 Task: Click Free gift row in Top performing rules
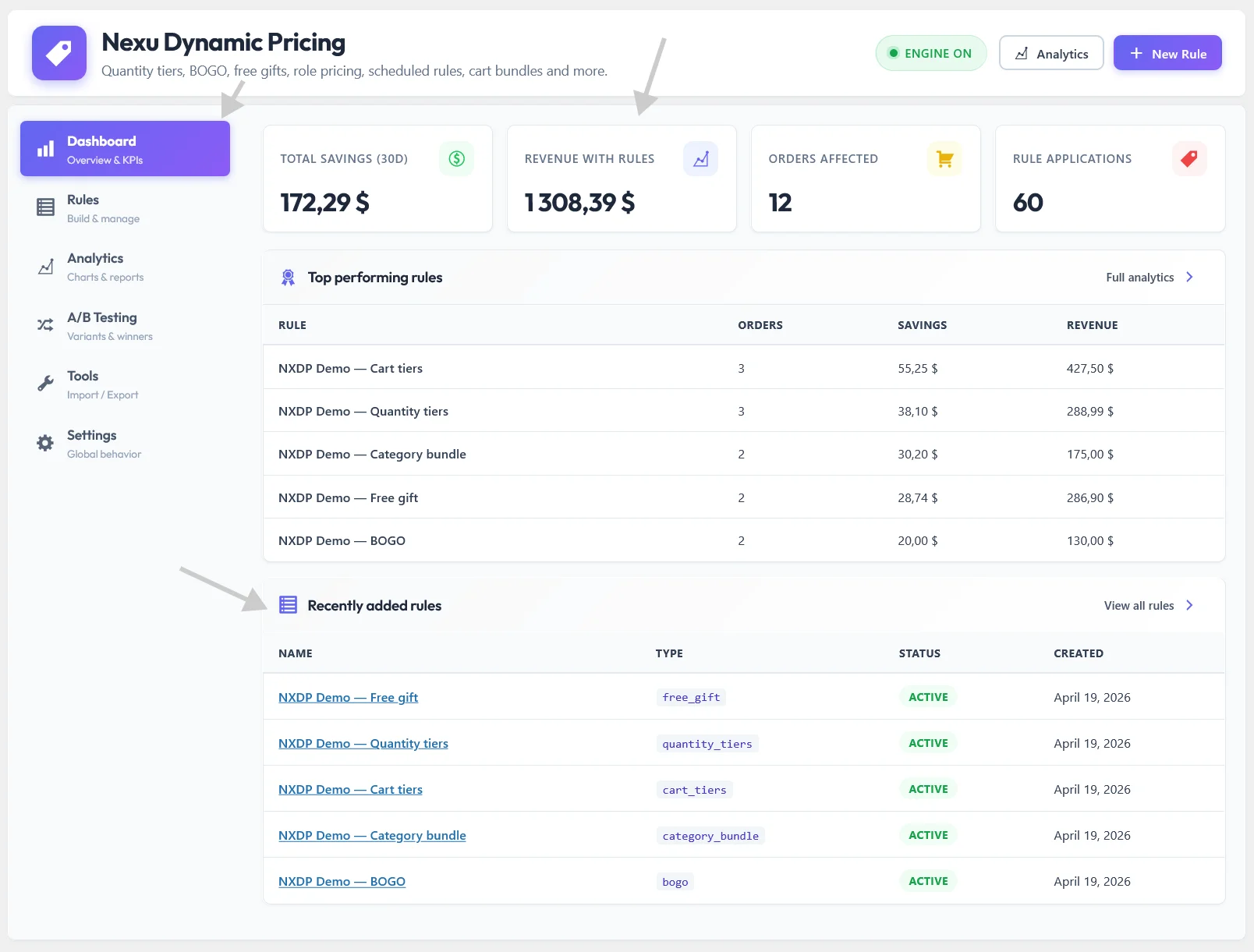pos(744,497)
